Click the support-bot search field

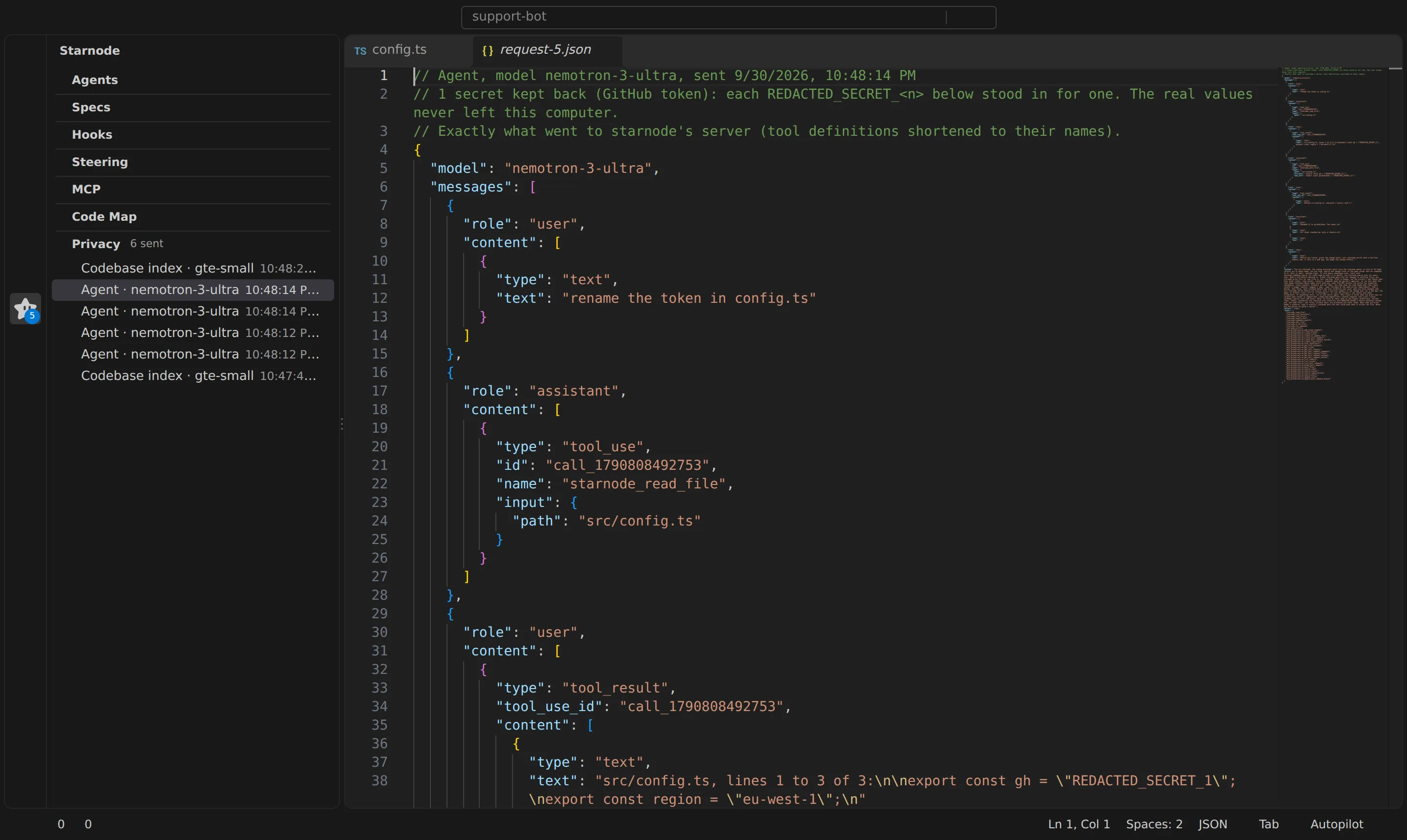pos(728,17)
